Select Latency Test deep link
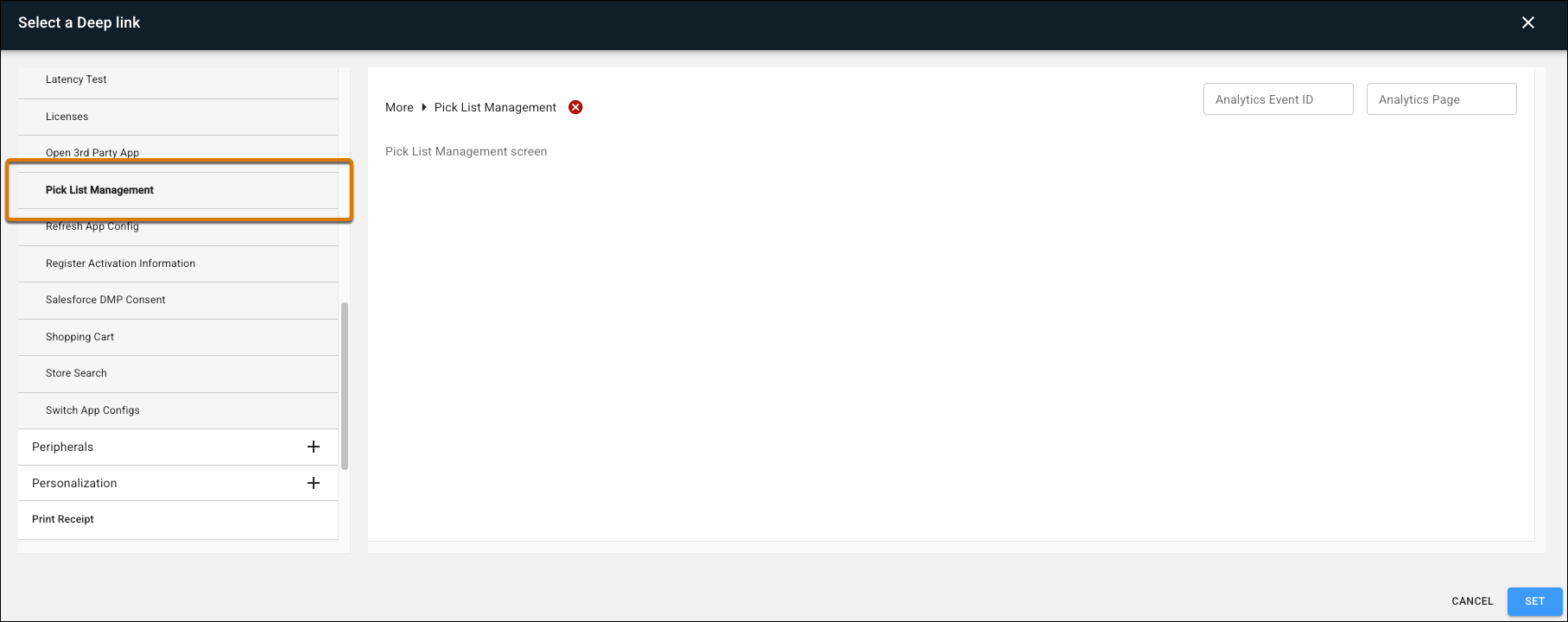The height and width of the screenshot is (622, 1568). point(178,79)
